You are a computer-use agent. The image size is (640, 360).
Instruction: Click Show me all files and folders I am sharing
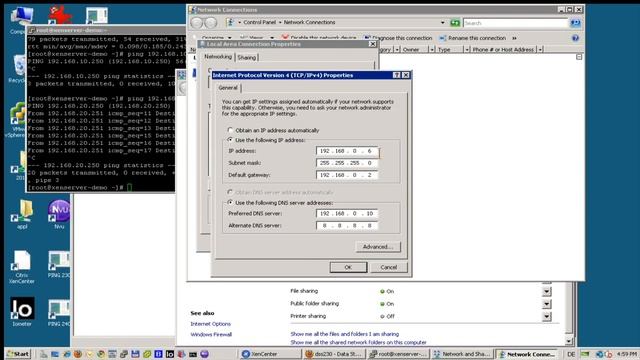344,334
